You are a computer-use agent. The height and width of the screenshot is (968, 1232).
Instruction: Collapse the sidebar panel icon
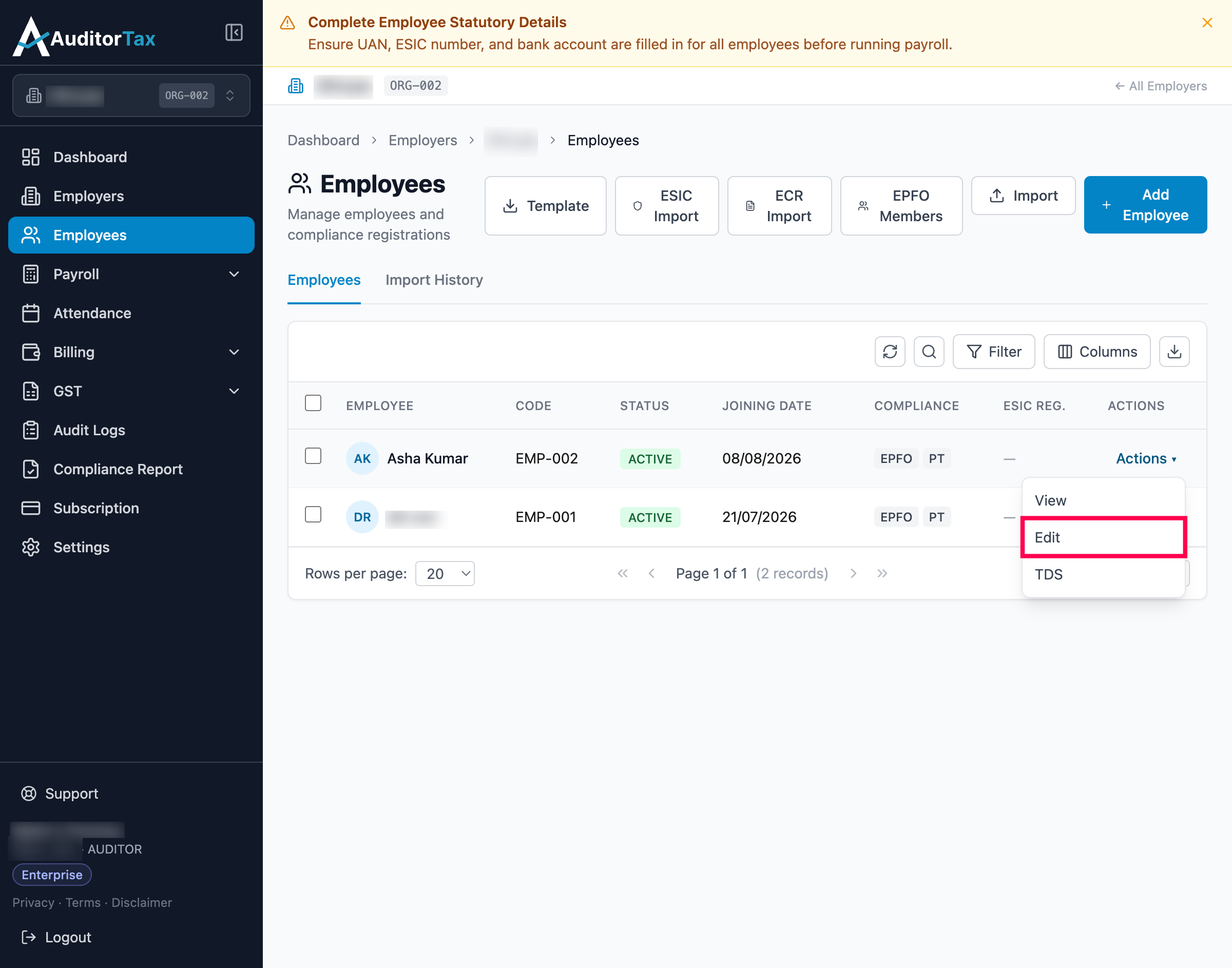[x=234, y=32]
